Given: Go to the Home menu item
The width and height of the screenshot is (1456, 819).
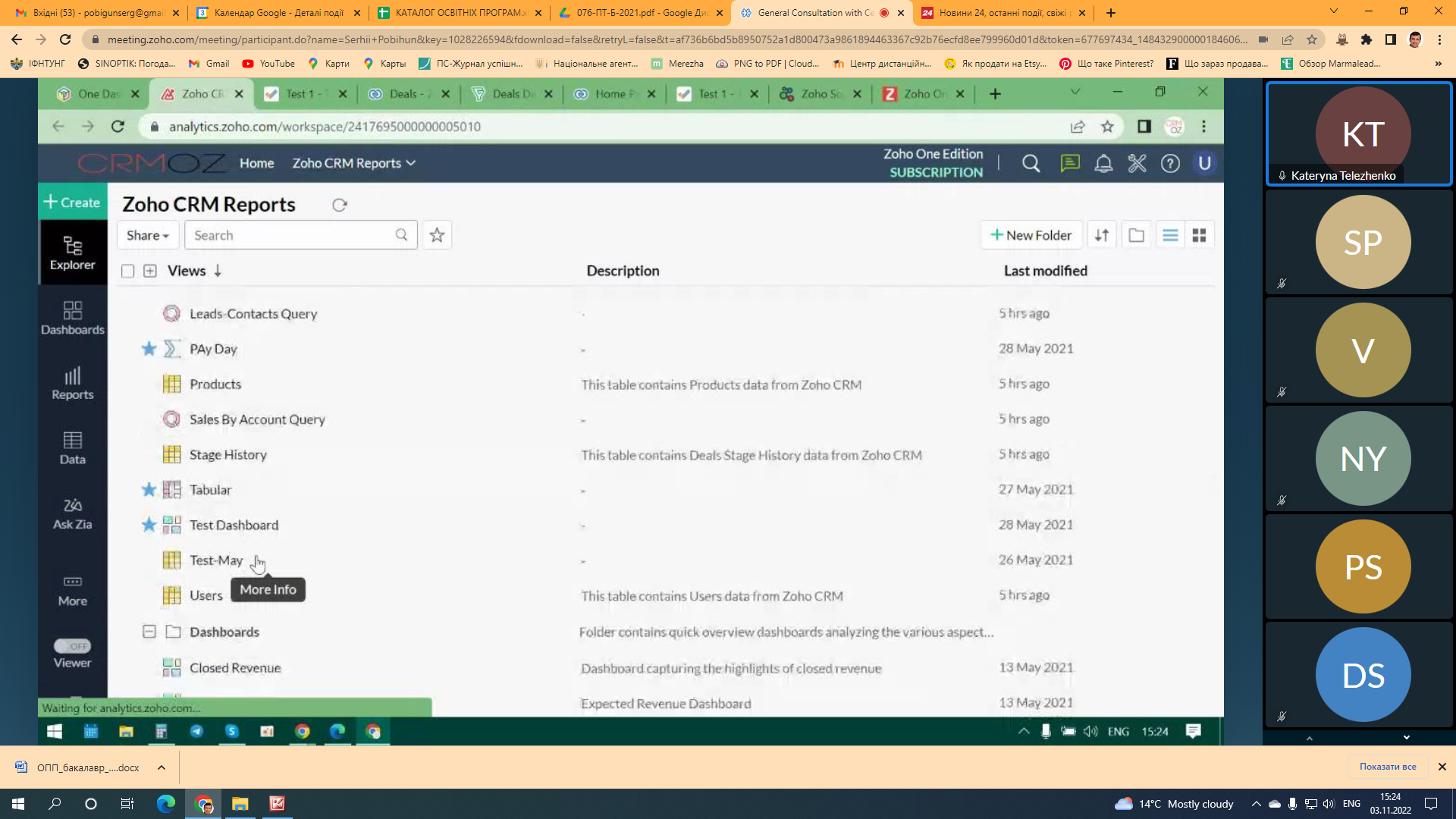Looking at the screenshot, I should (x=256, y=163).
